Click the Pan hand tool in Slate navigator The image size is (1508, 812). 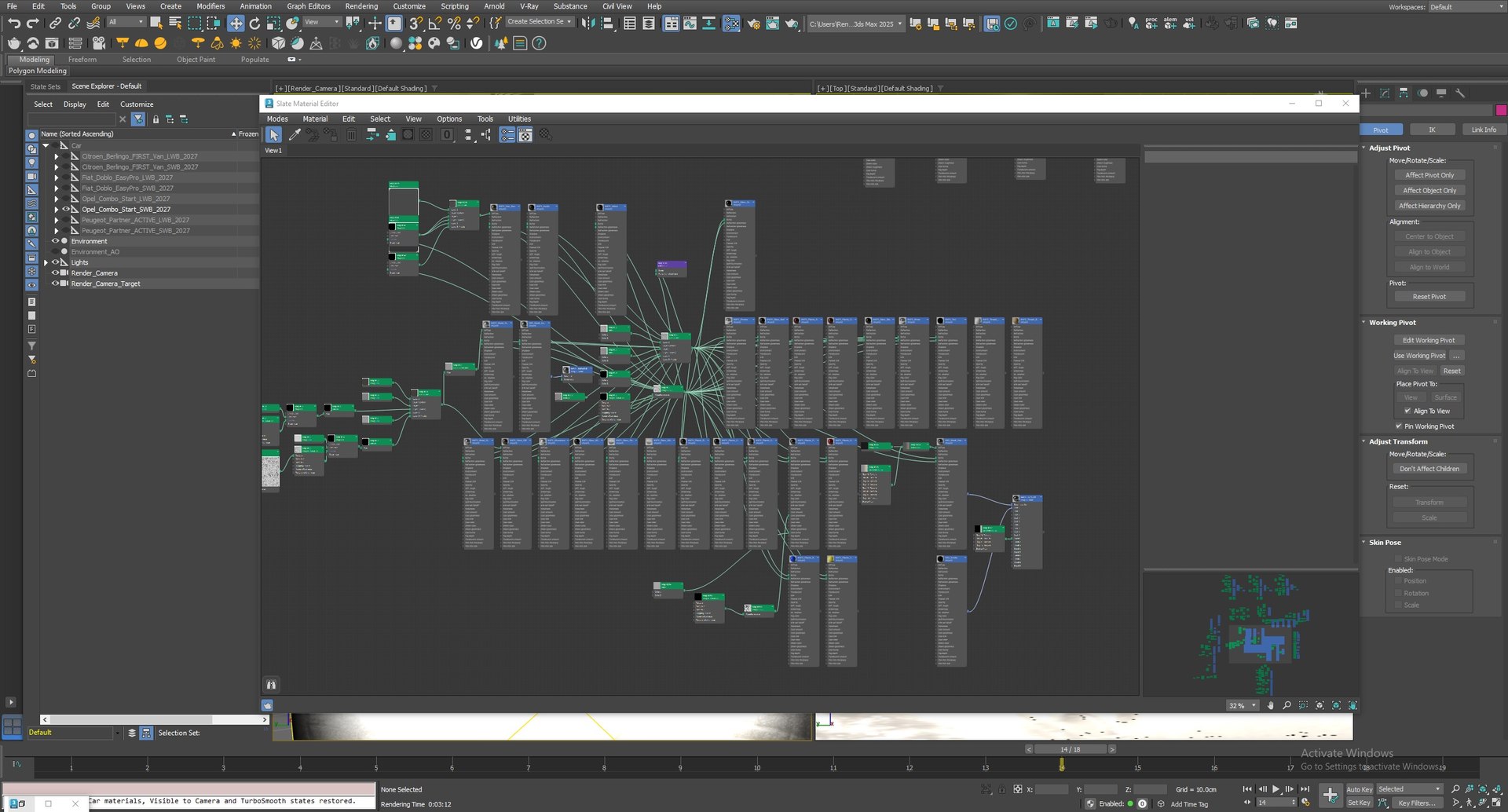tap(1270, 705)
